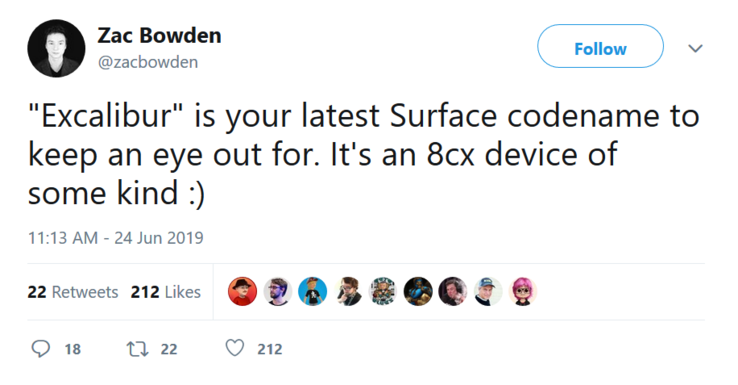The width and height of the screenshot is (738, 385).
Task: Open the liker avatar of the bearded man with blue glasses
Action: tap(278, 291)
